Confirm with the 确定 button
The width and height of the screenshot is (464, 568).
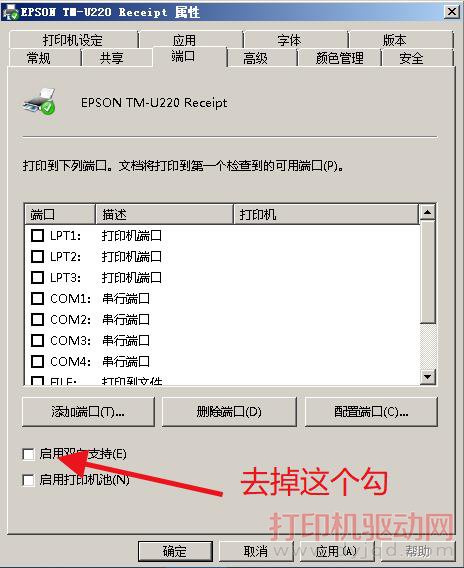pyautogui.click(x=175, y=551)
